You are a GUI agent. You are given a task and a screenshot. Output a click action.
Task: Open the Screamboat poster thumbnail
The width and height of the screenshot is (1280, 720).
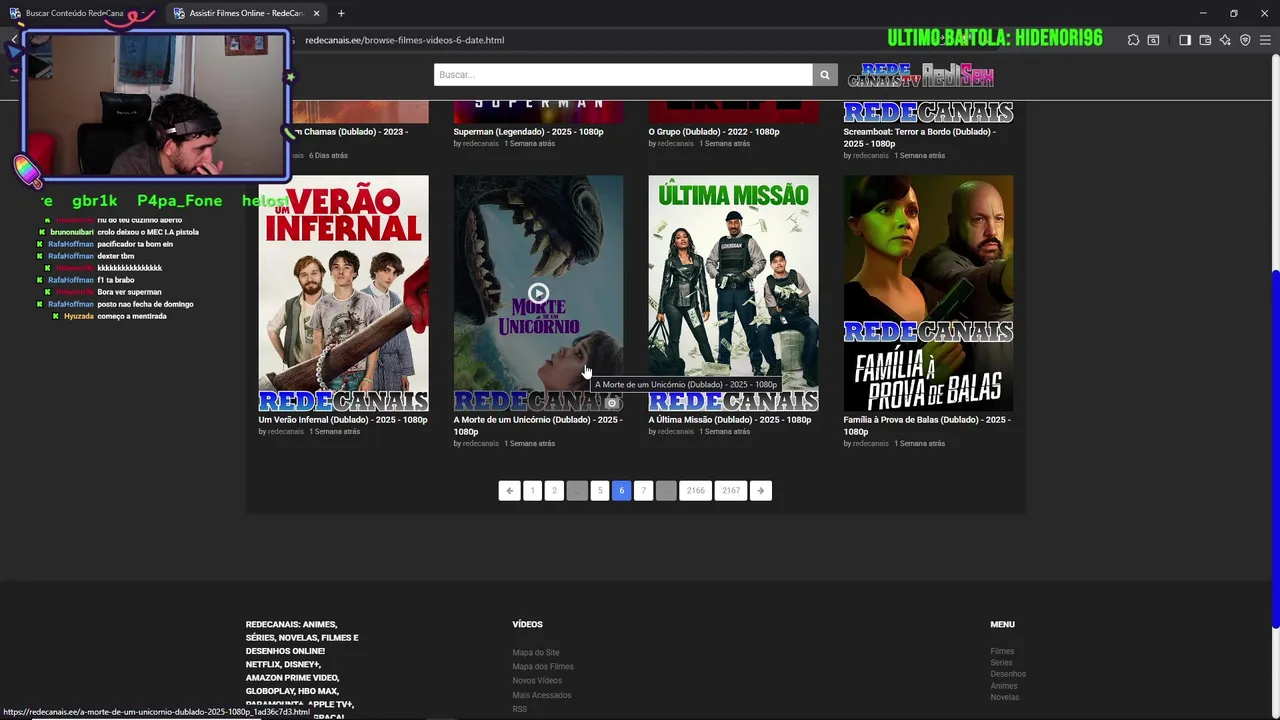[928, 111]
